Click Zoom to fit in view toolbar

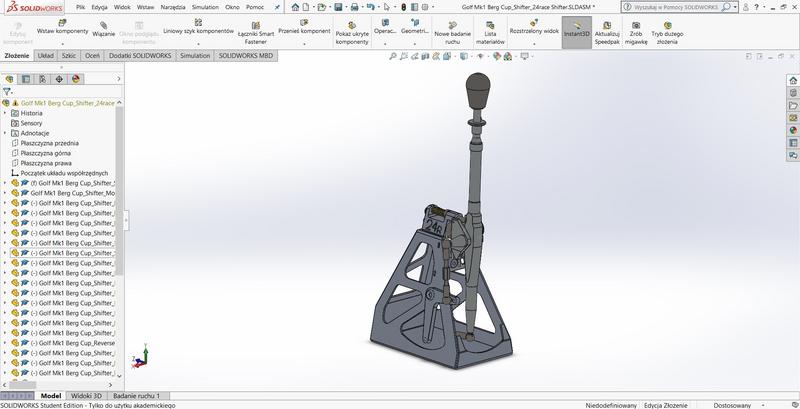pos(392,56)
